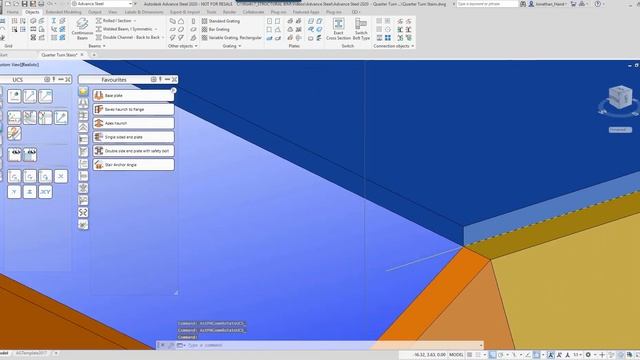Select the last category icon in Favourites sidebar
This screenshot has width=640, height=360.
click(x=83, y=225)
